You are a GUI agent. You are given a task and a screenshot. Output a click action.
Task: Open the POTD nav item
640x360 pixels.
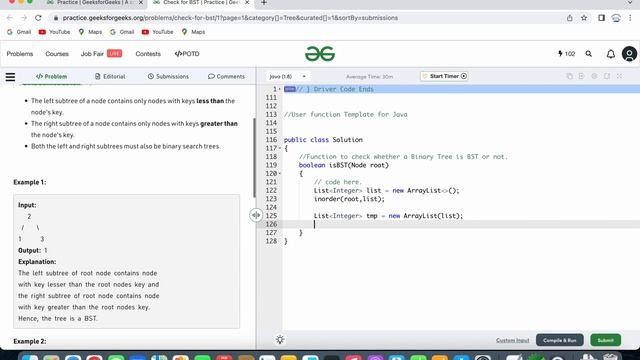coord(187,54)
